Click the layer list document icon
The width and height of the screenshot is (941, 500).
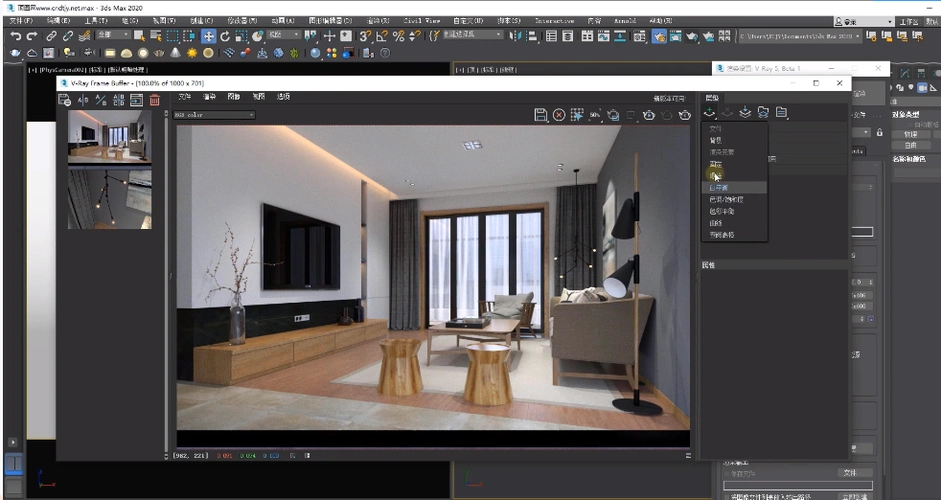click(x=781, y=112)
